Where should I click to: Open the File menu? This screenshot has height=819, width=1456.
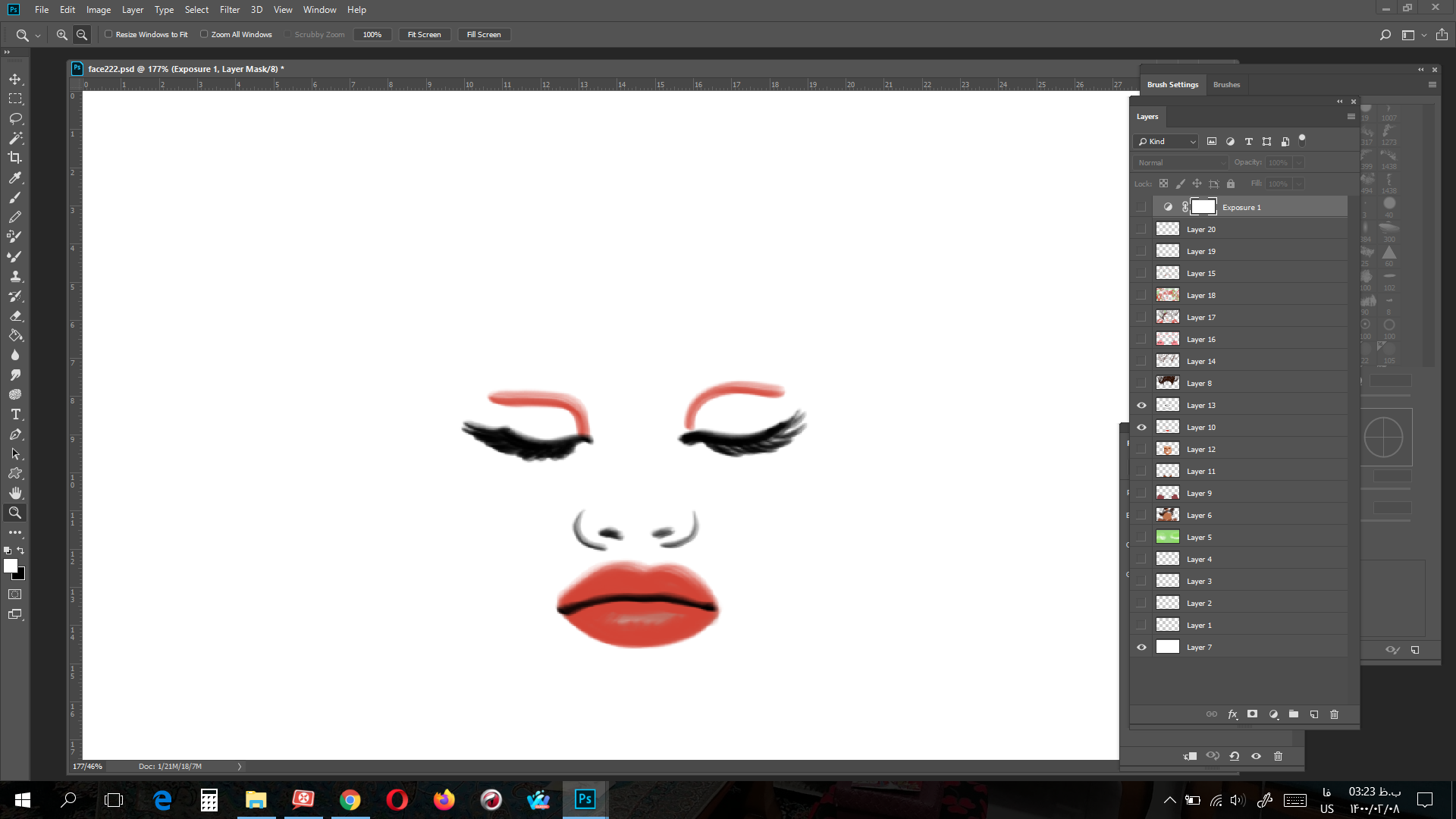click(42, 10)
